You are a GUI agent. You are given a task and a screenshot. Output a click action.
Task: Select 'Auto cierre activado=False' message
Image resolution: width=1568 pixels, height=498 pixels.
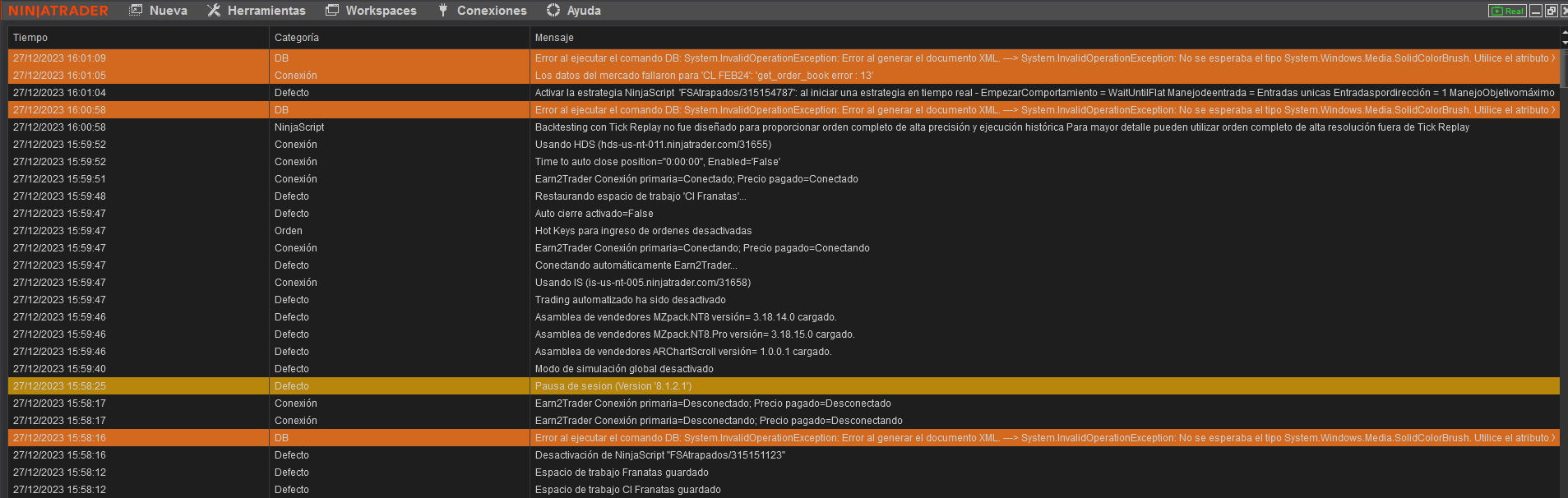click(x=594, y=214)
